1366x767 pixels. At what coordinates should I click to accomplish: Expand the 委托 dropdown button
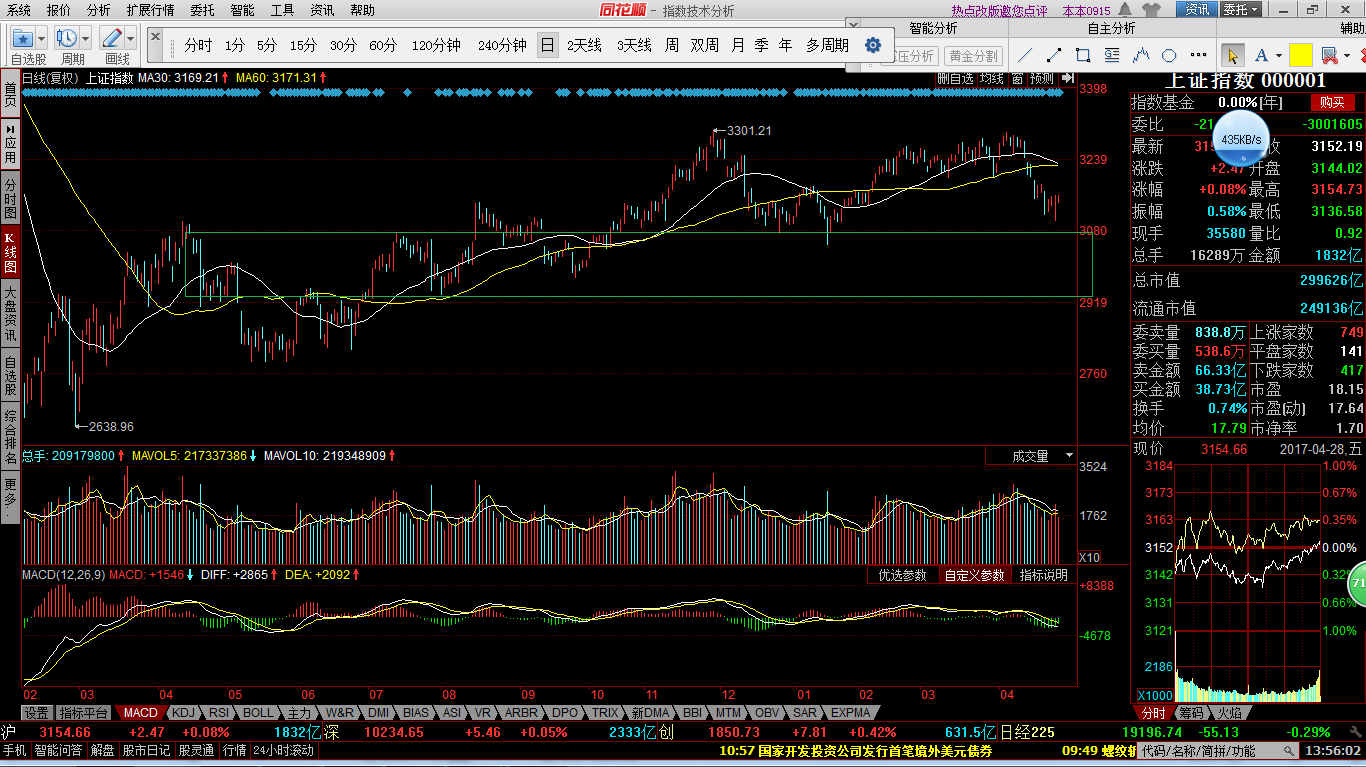(1241, 9)
